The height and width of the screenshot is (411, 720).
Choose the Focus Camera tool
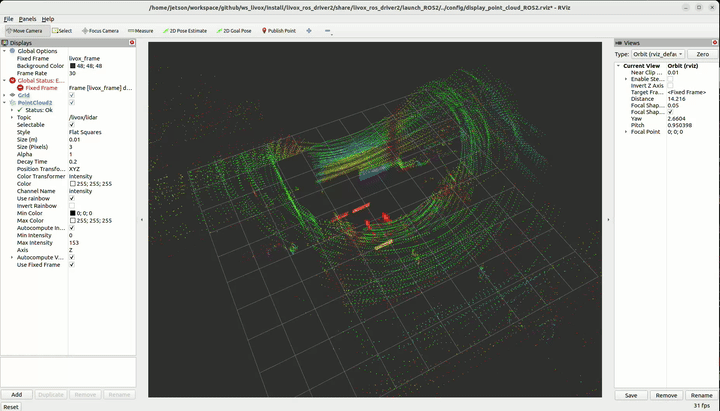100,31
